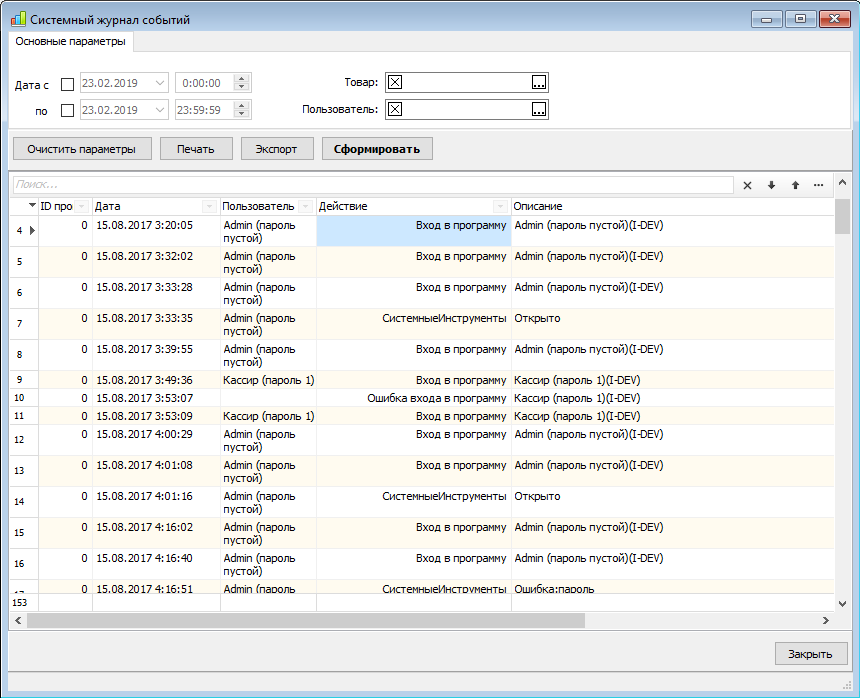This screenshot has width=860, height=698.
Task: Clear the search box with the X icon
Action: [x=747, y=185]
